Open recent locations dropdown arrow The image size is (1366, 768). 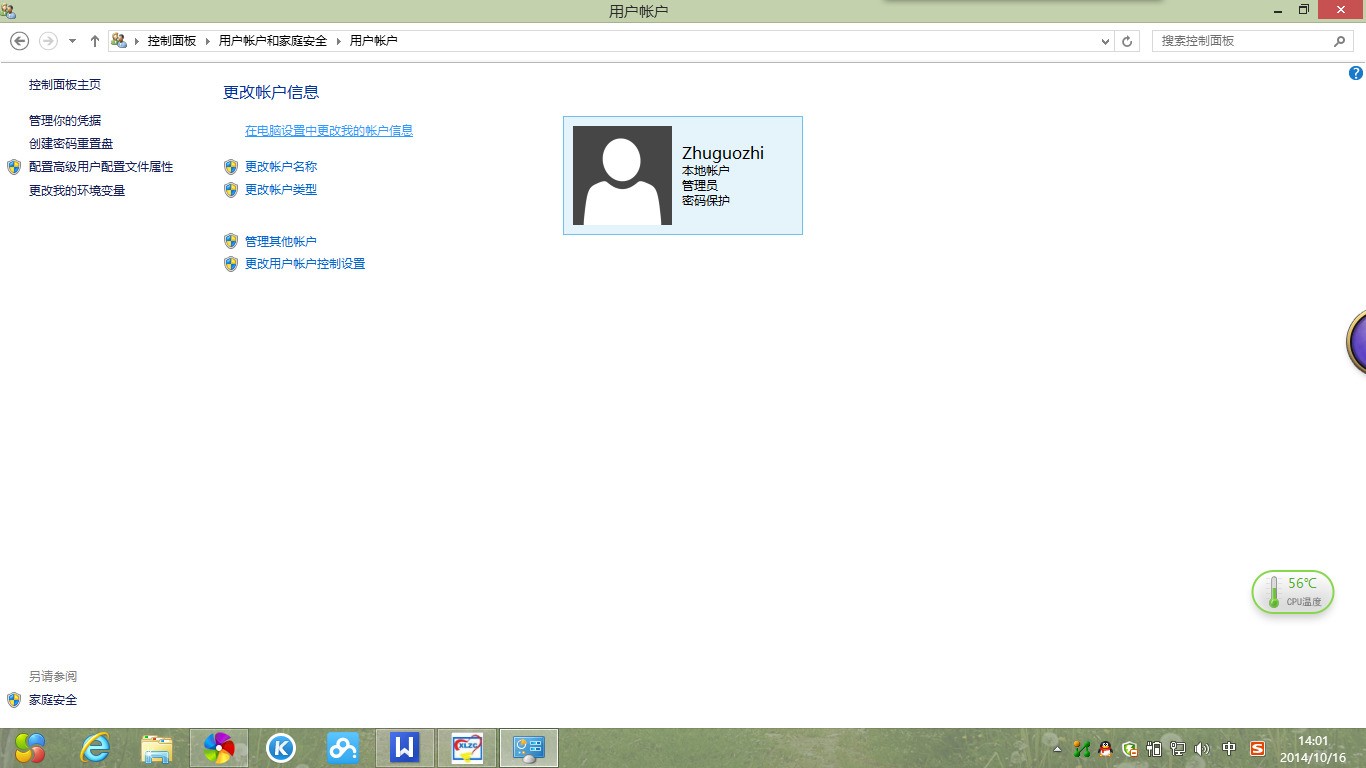[x=72, y=41]
